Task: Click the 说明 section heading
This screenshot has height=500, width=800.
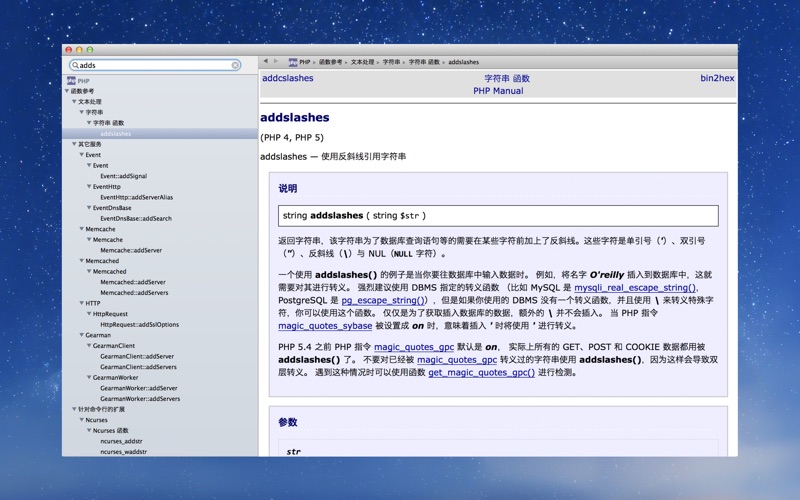Action: point(288,188)
